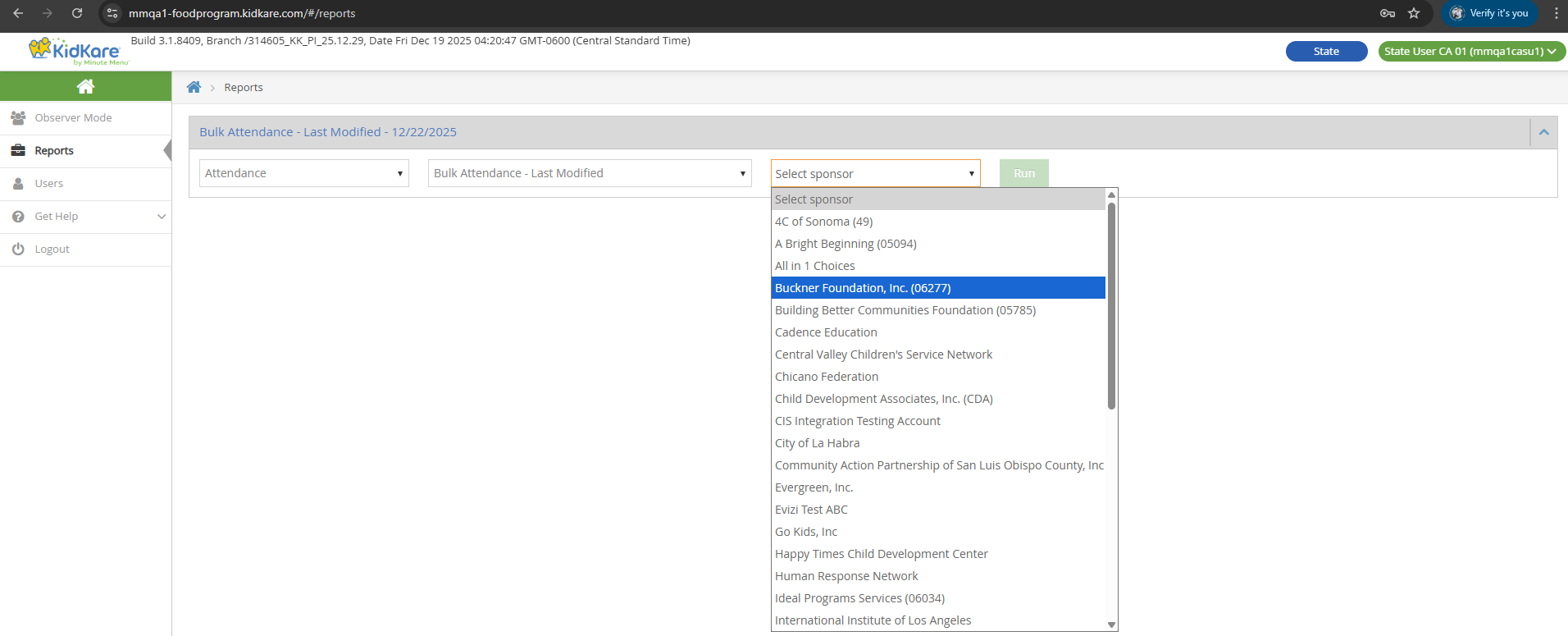Select Evizi Test ABC

[938, 510]
